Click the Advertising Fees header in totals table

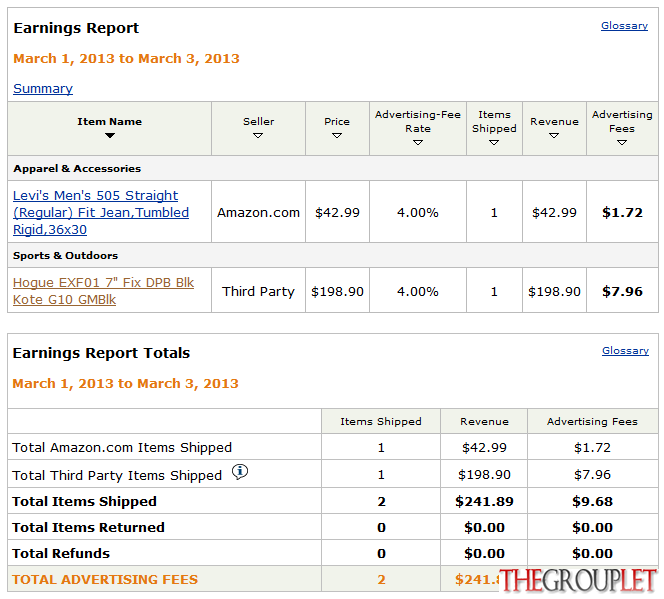click(x=592, y=422)
